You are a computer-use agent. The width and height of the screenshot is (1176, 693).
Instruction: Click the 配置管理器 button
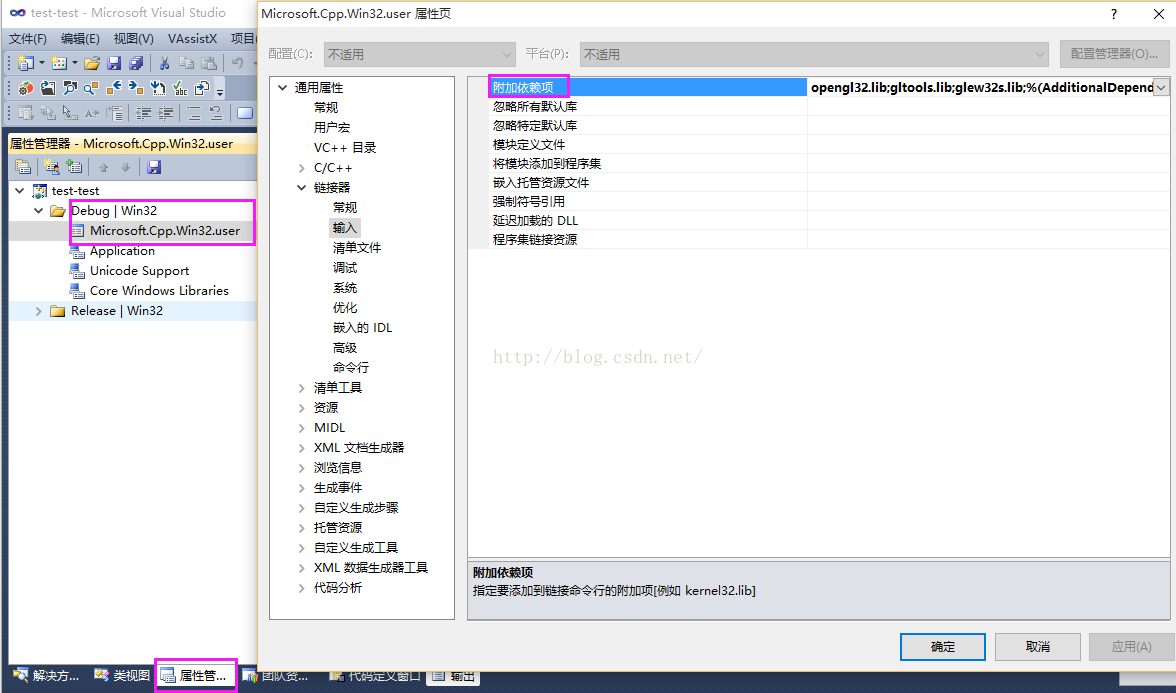1114,54
